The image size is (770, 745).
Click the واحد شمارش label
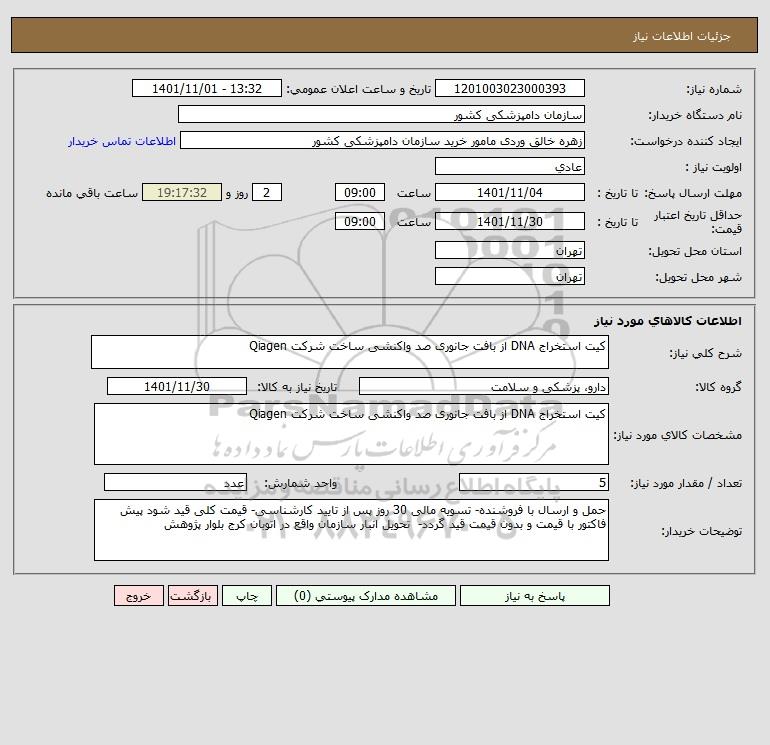(x=301, y=484)
